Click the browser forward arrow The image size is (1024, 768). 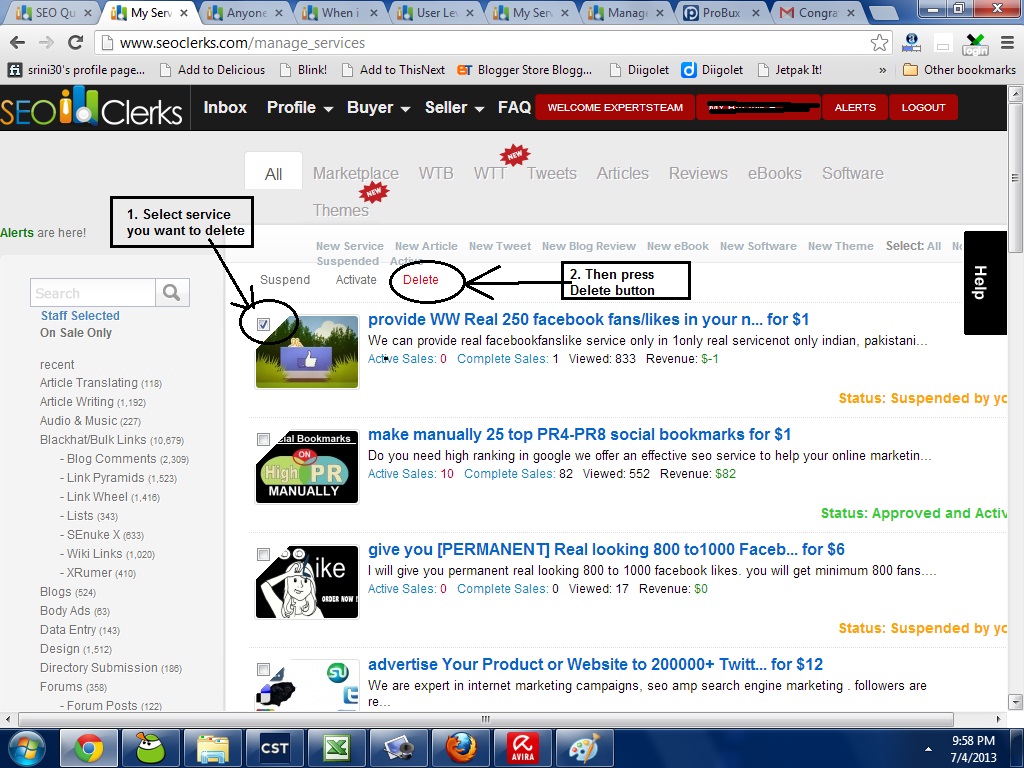coord(46,42)
